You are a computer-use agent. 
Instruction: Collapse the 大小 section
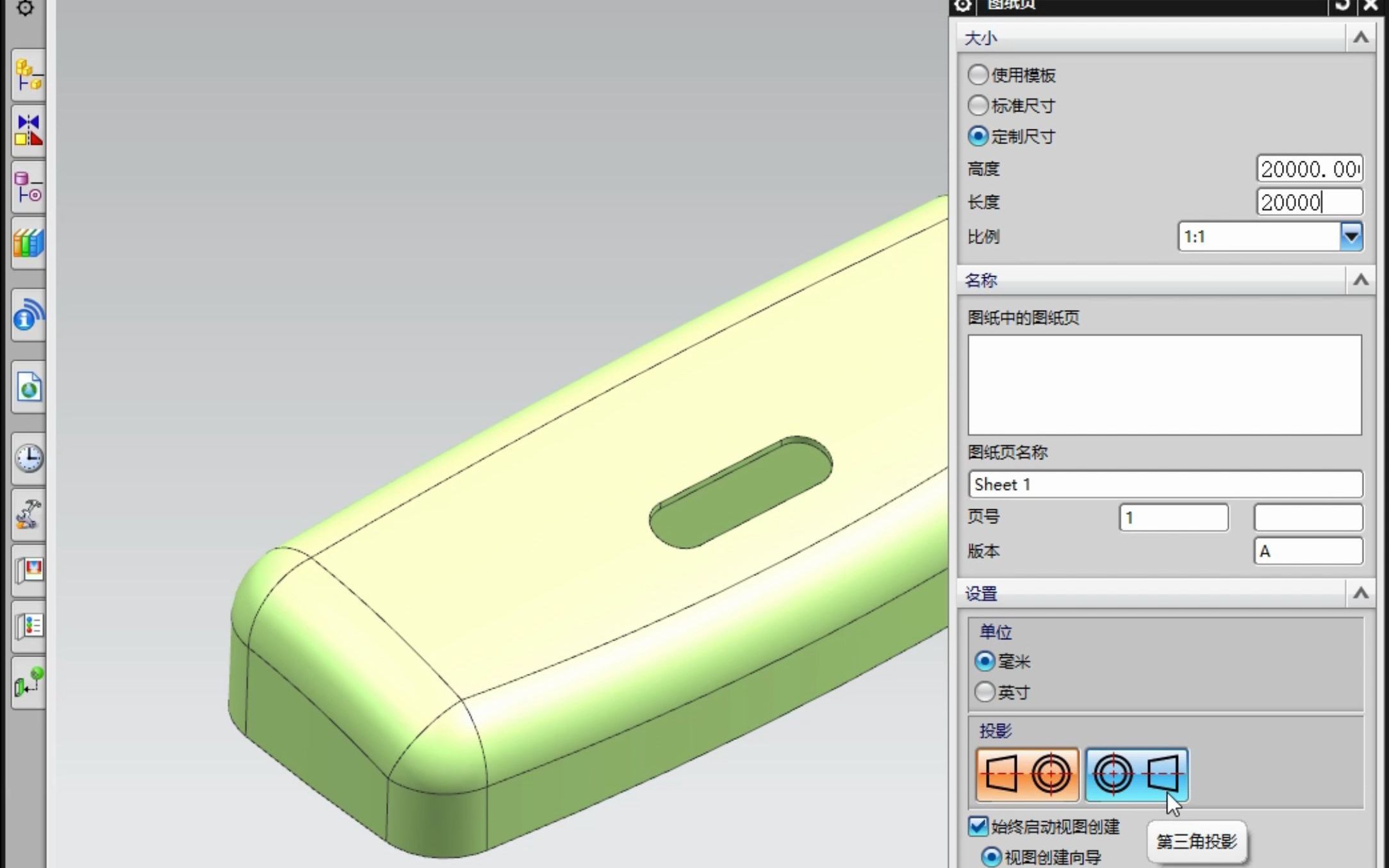(x=1361, y=38)
